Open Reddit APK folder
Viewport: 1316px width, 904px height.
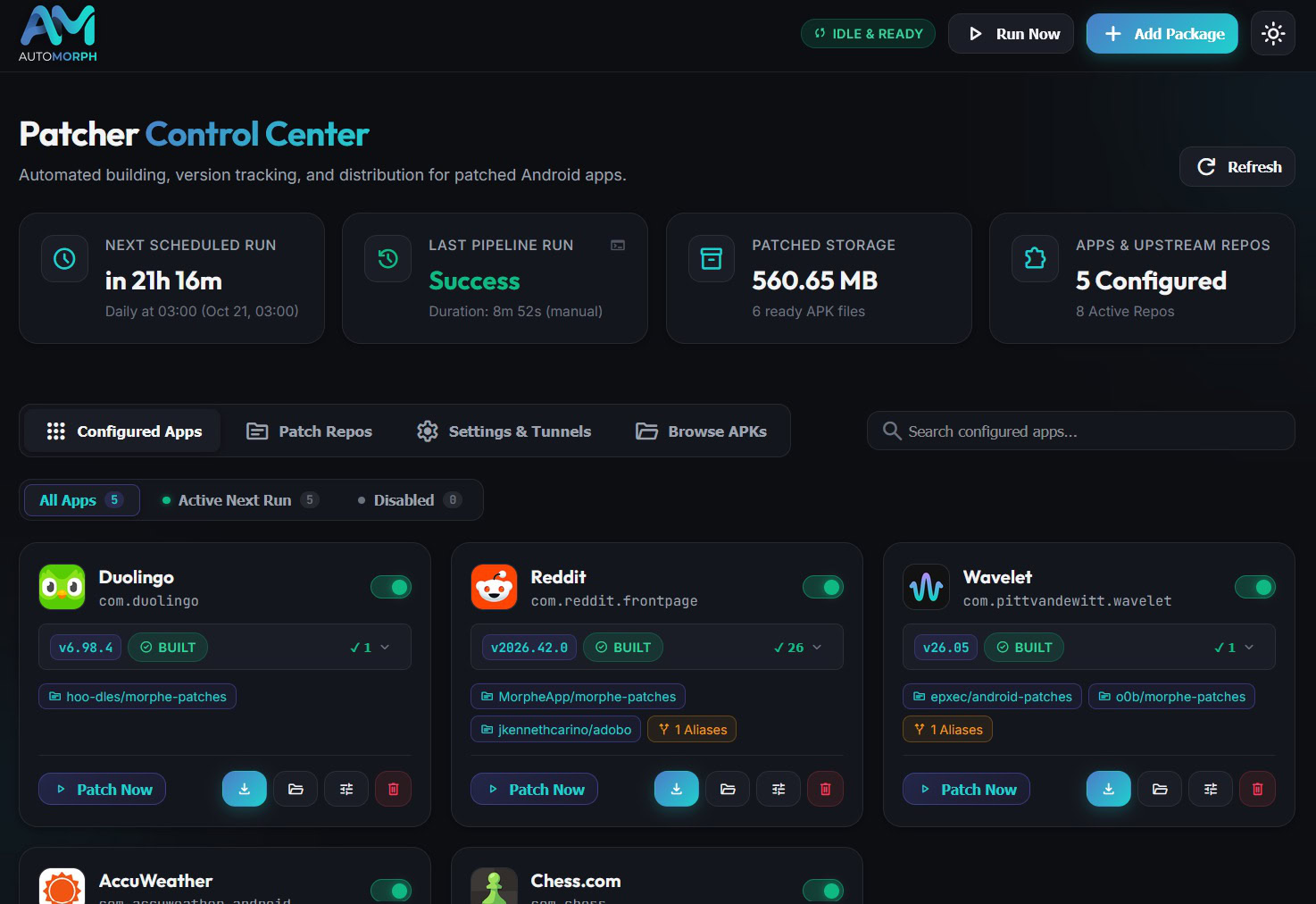coord(728,789)
